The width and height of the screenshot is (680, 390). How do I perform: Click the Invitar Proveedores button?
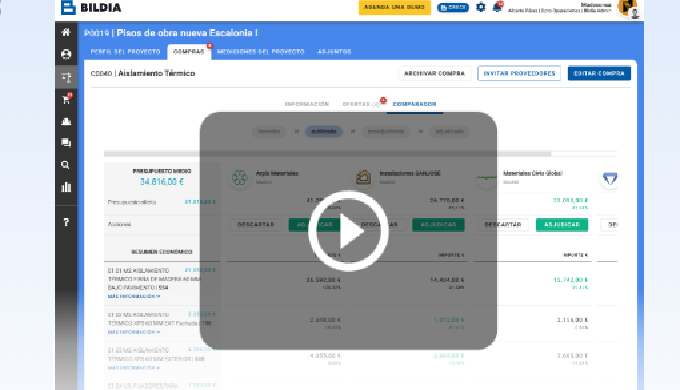pyautogui.click(x=519, y=73)
